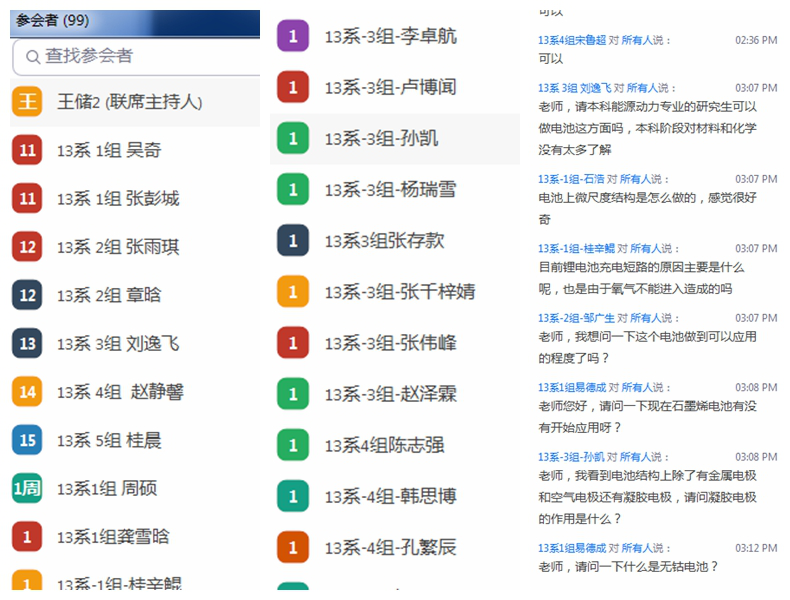The width and height of the screenshot is (790, 600).
Task: Click orange avatar for 13系-3组-张千梓婧
Action: [x=292, y=292]
